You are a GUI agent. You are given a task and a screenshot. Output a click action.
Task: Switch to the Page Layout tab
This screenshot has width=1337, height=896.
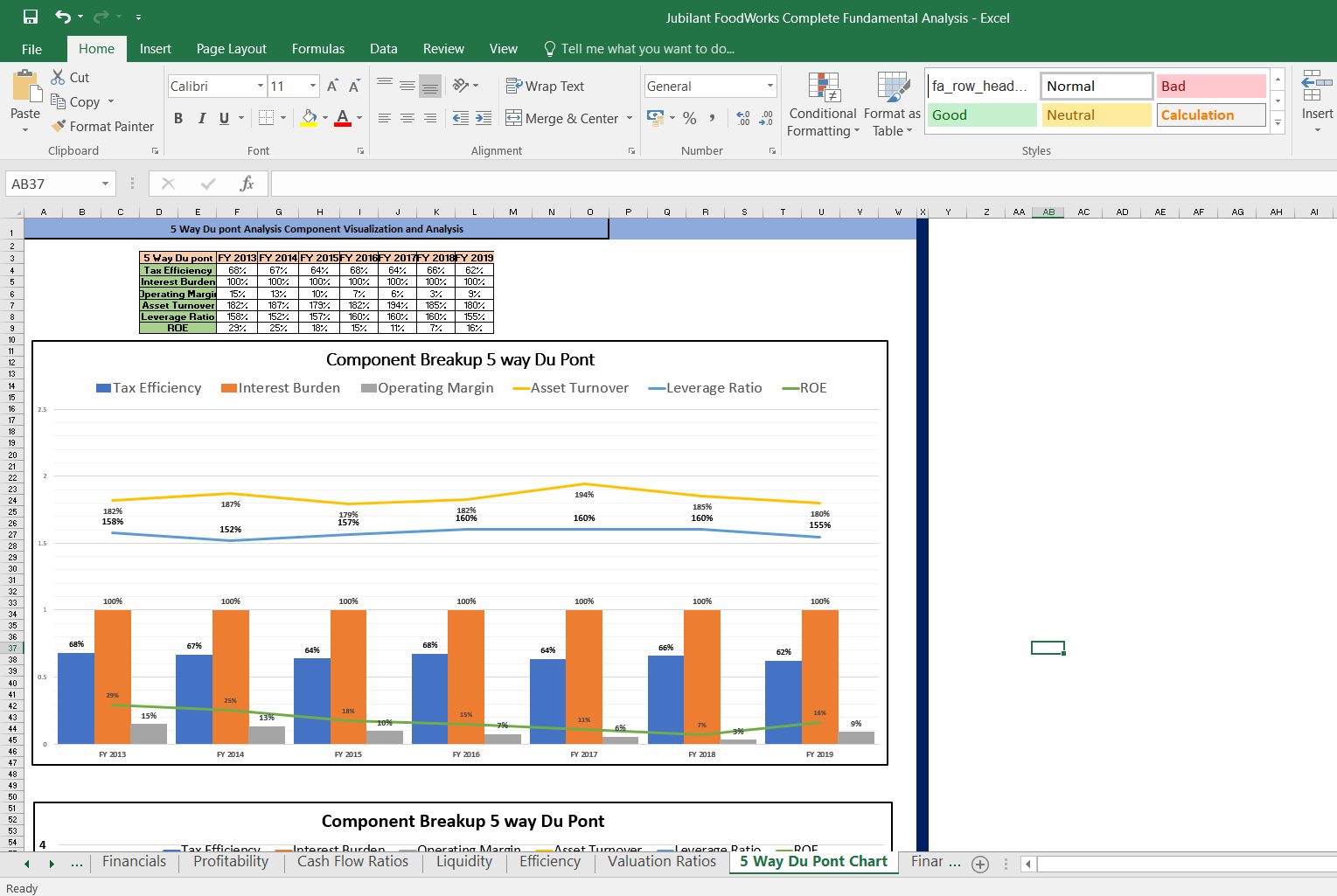(231, 49)
